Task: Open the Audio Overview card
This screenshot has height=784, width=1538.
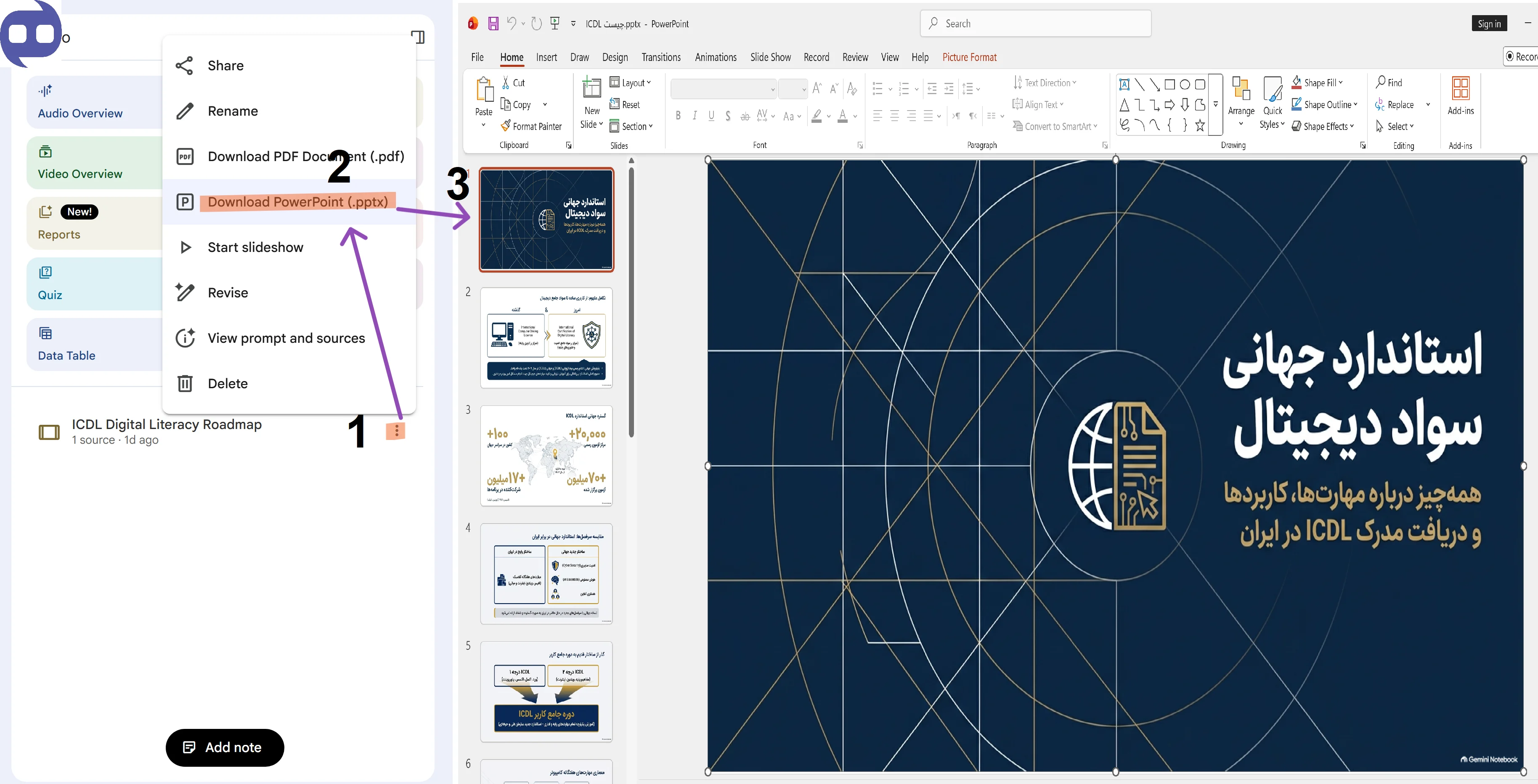Action: 94,102
